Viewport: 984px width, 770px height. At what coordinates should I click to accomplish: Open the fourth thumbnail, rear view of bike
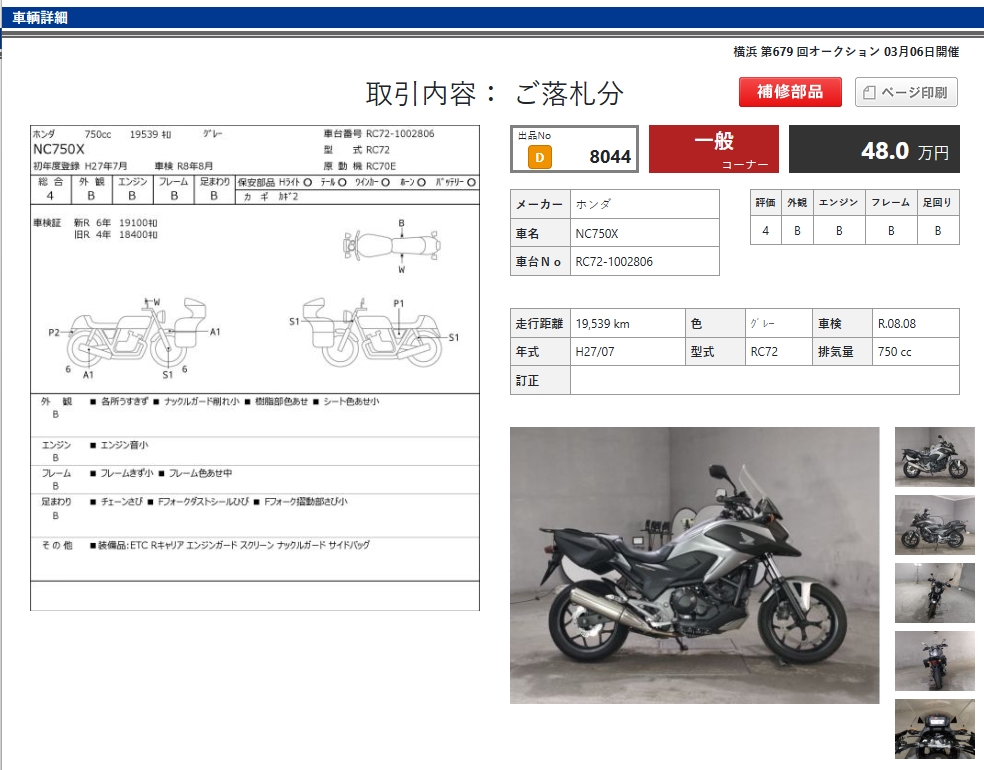click(x=934, y=660)
